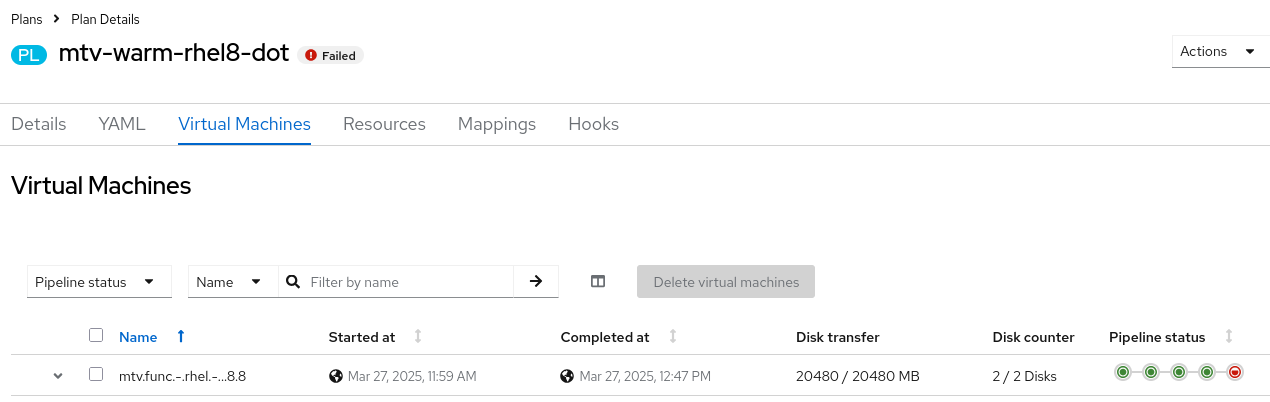This screenshot has height=402, width=1270.
Task: Sort by Completed at column arrows
Action: [x=672, y=337]
